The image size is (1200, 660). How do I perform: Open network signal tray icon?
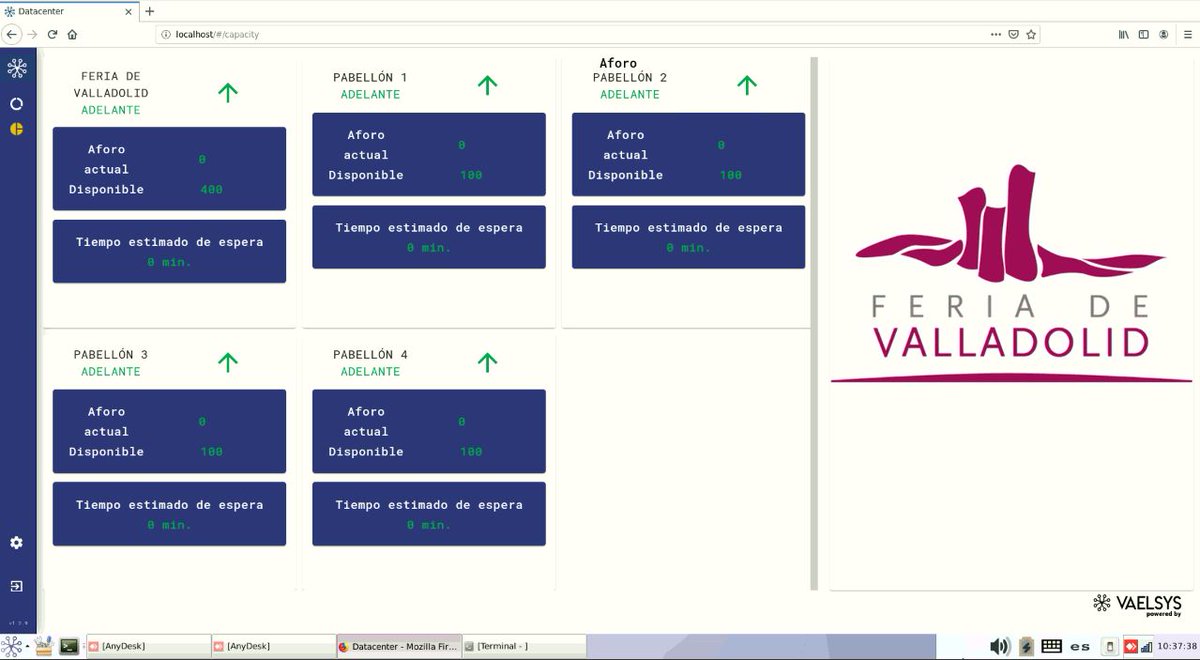1146,647
